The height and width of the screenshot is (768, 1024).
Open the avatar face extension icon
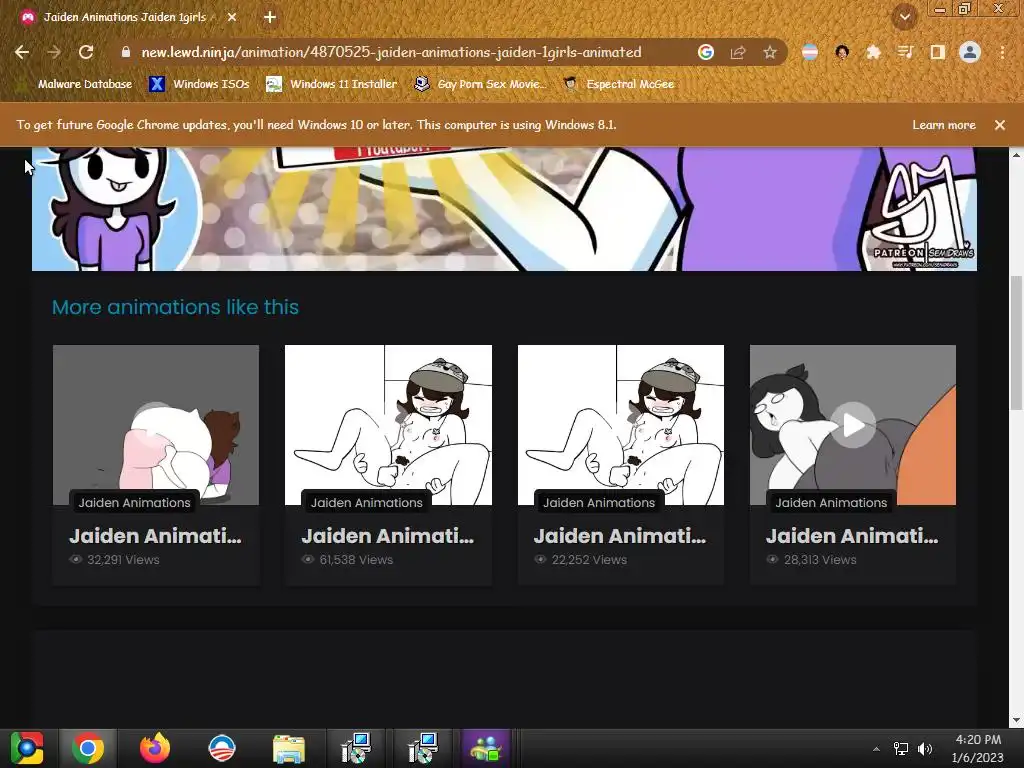click(x=842, y=52)
